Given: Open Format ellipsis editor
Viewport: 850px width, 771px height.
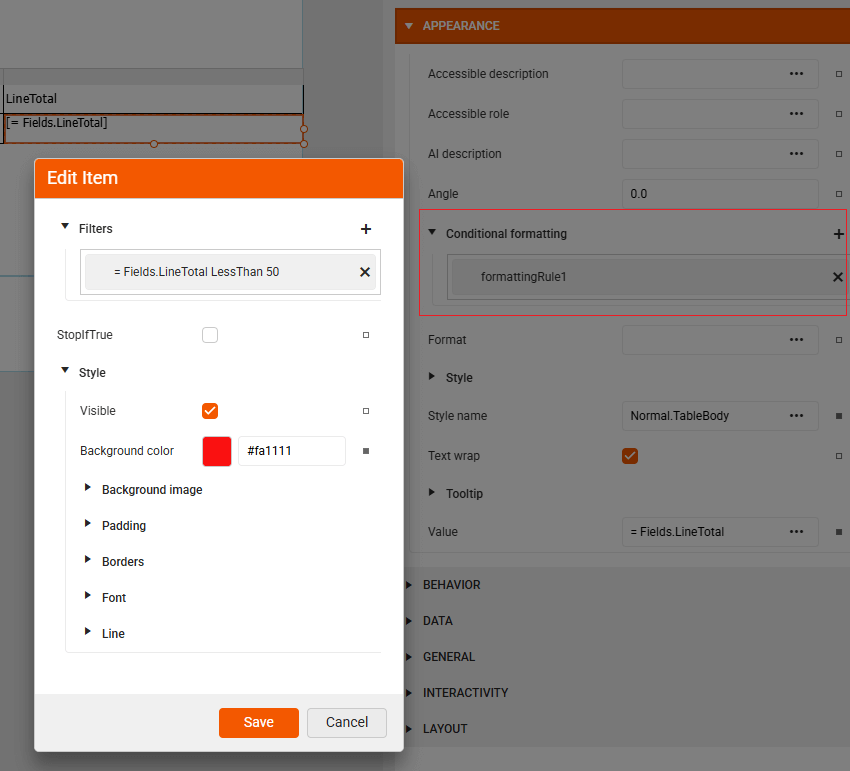Looking at the screenshot, I should coord(796,340).
